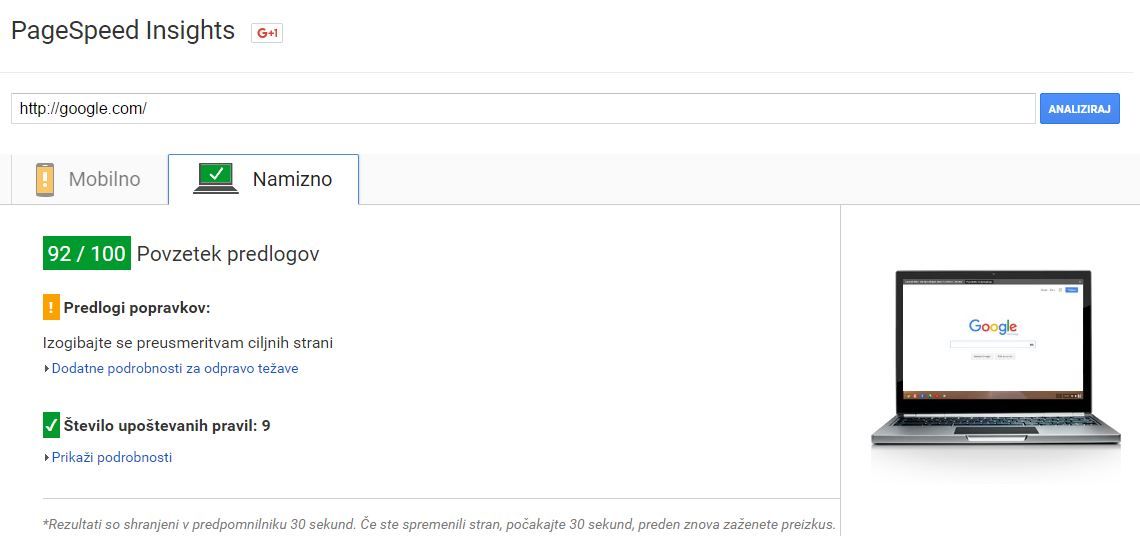Click the phone warning icon on Mobilno tab
This screenshot has height=547, width=1140.
[x=44, y=180]
